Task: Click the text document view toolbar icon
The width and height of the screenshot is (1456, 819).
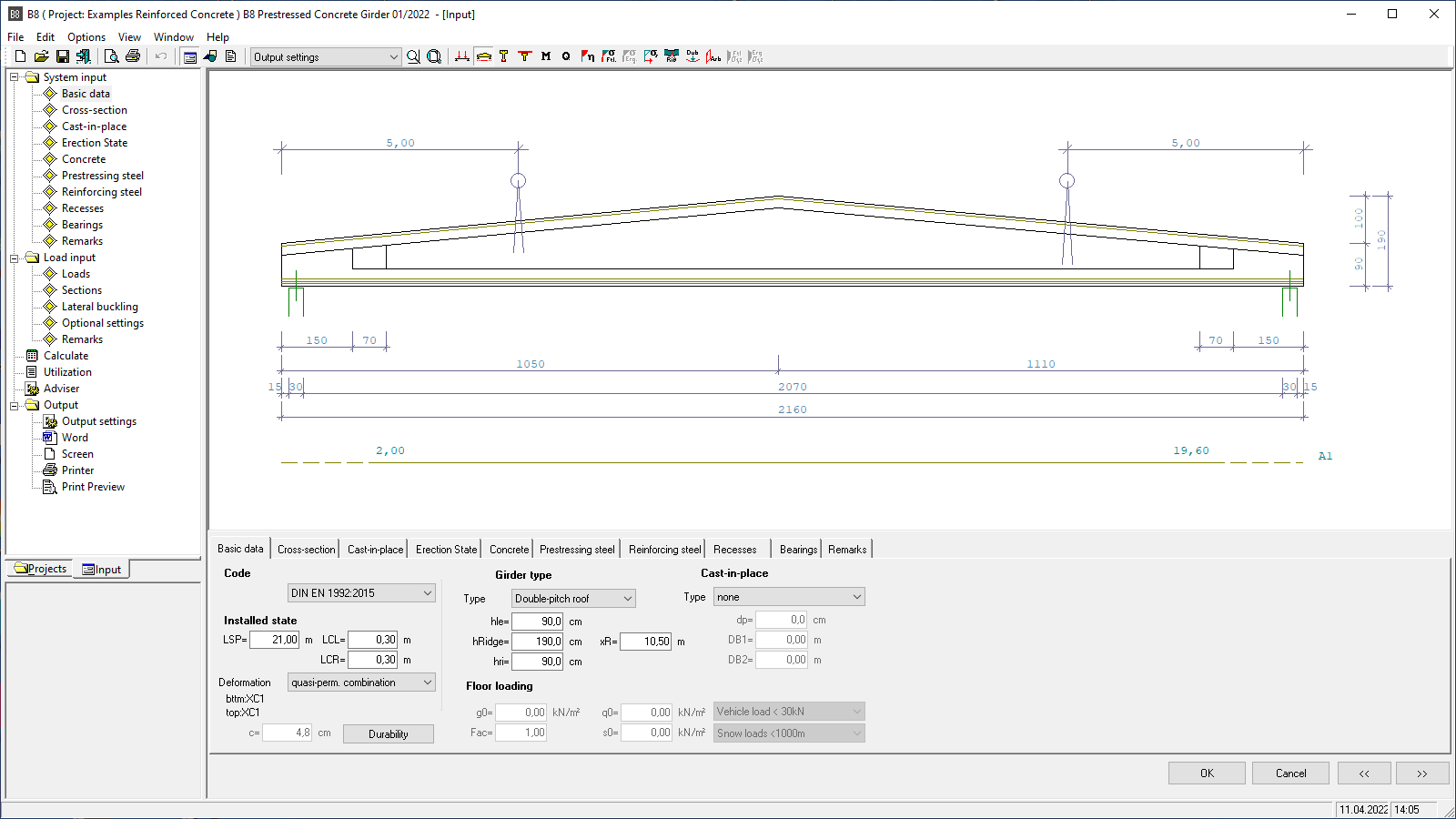Action: (231, 56)
